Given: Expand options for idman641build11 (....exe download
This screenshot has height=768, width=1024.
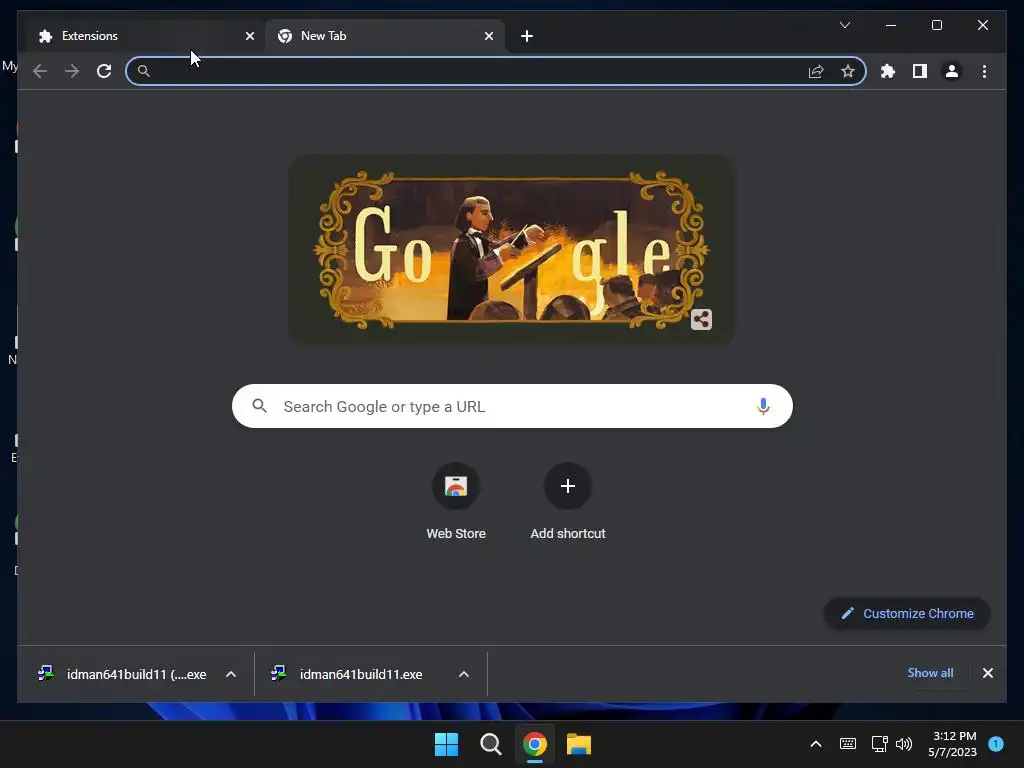Looking at the screenshot, I should [231, 674].
